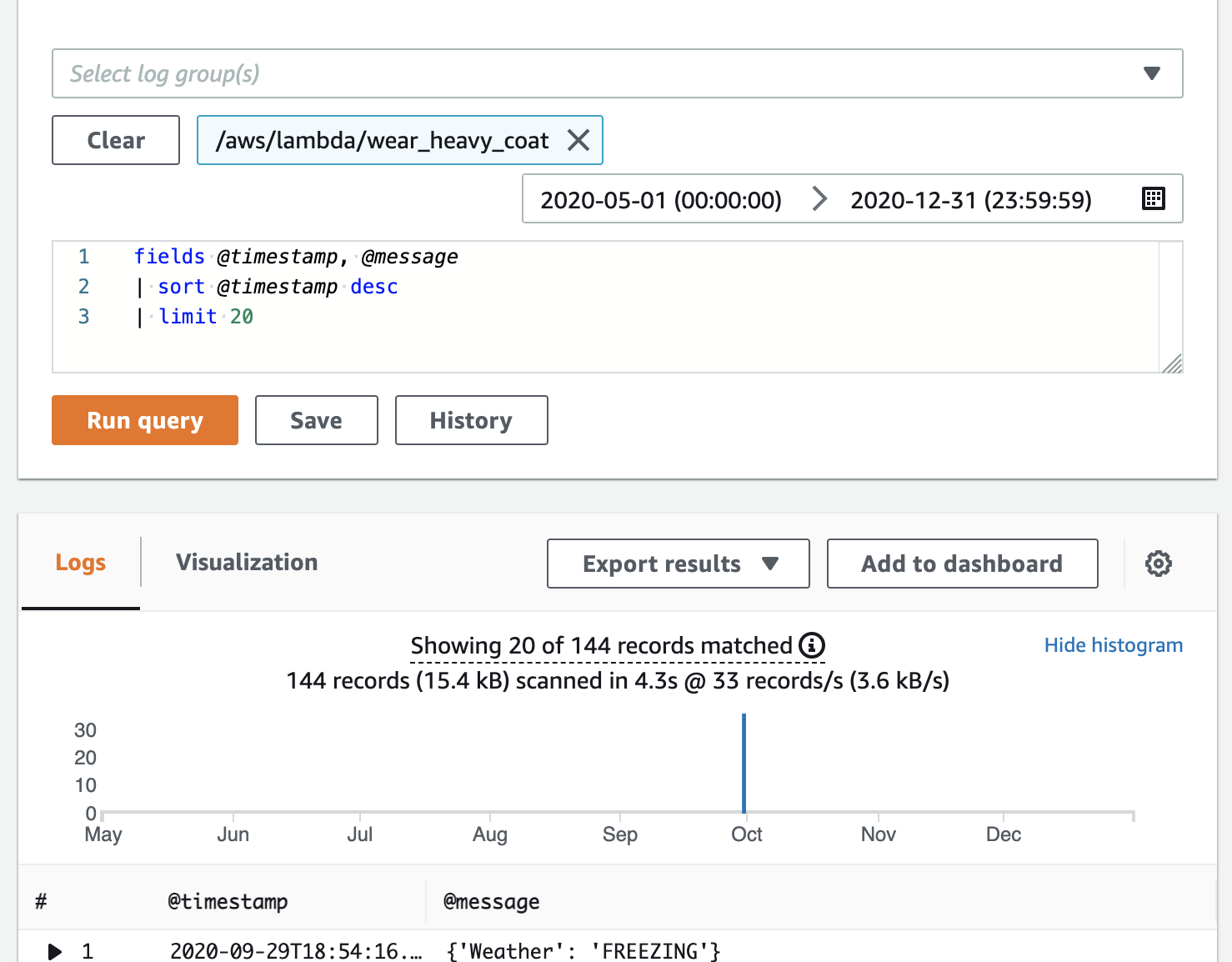Switch to the Visualization tab
1232x962 pixels.
point(247,563)
